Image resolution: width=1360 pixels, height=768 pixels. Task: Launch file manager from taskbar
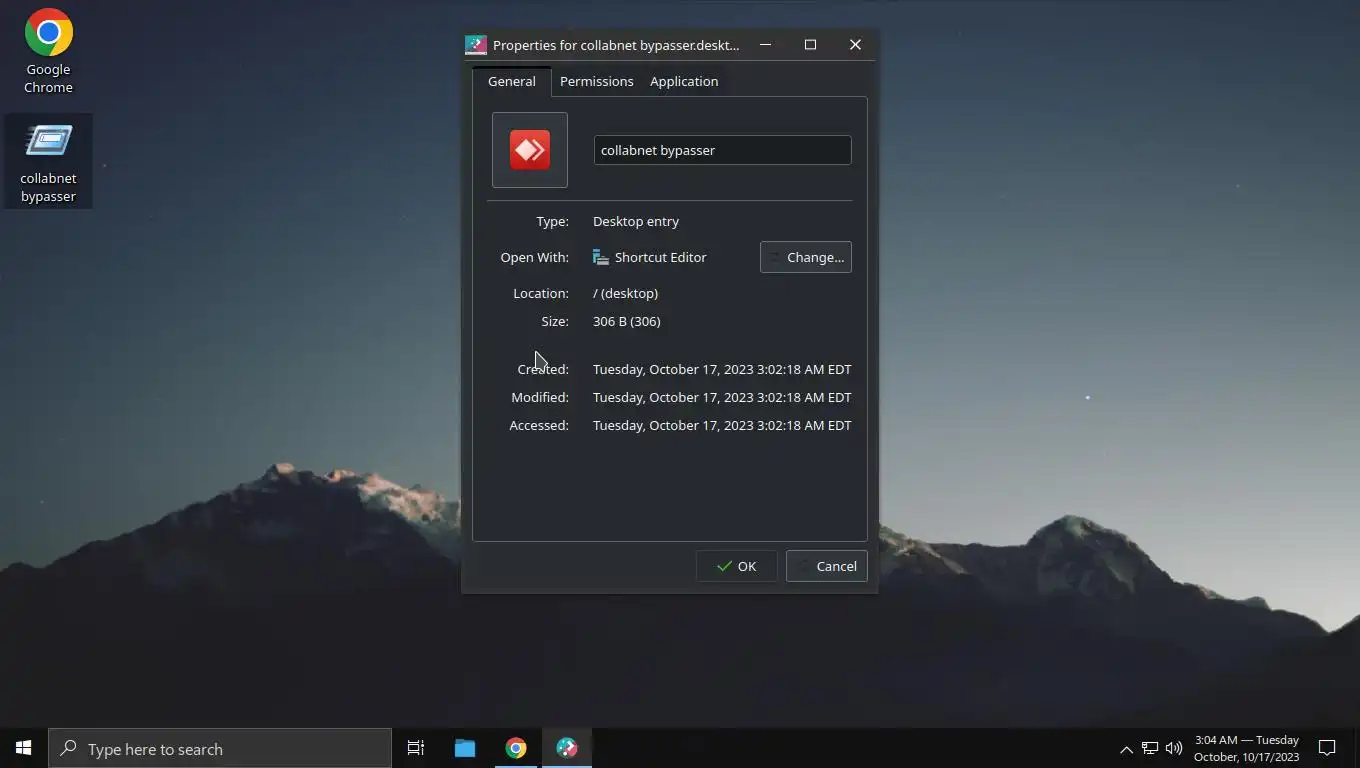pyautogui.click(x=465, y=748)
